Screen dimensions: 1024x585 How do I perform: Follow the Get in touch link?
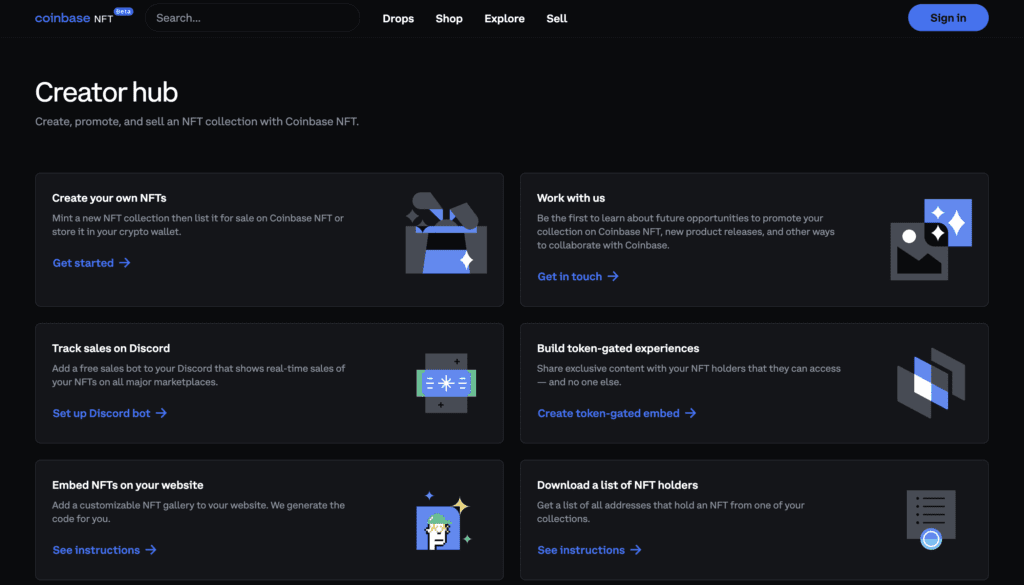pyautogui.click(x=569, y=276)
